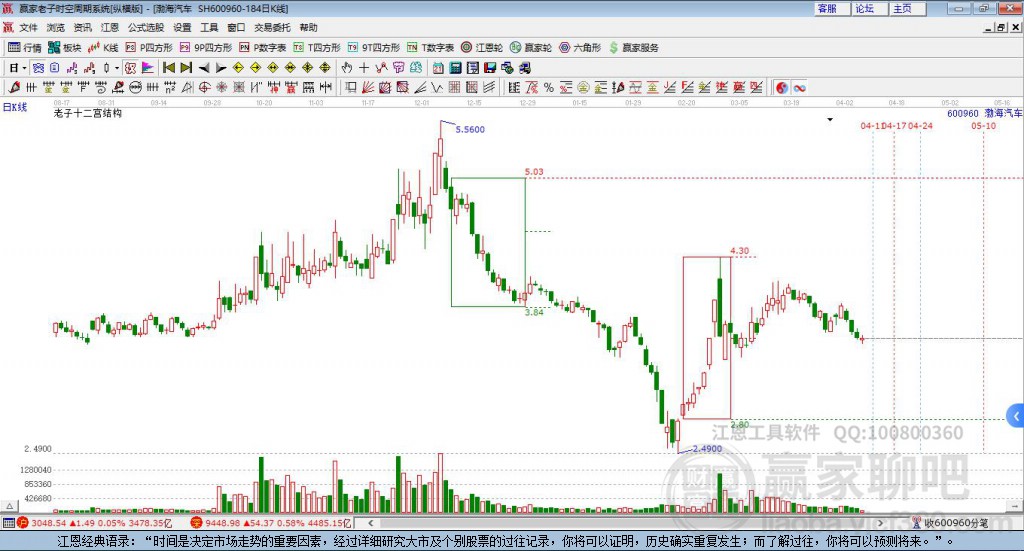Open 赢家服务 with the dollar icon
1024x551 pixels.
pos(634,48)
